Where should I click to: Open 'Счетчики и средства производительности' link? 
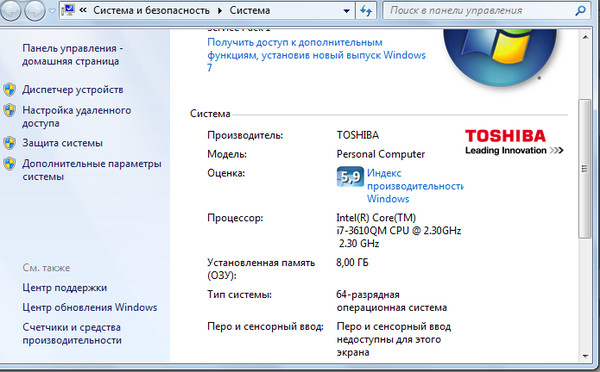(x=72, y=334)
